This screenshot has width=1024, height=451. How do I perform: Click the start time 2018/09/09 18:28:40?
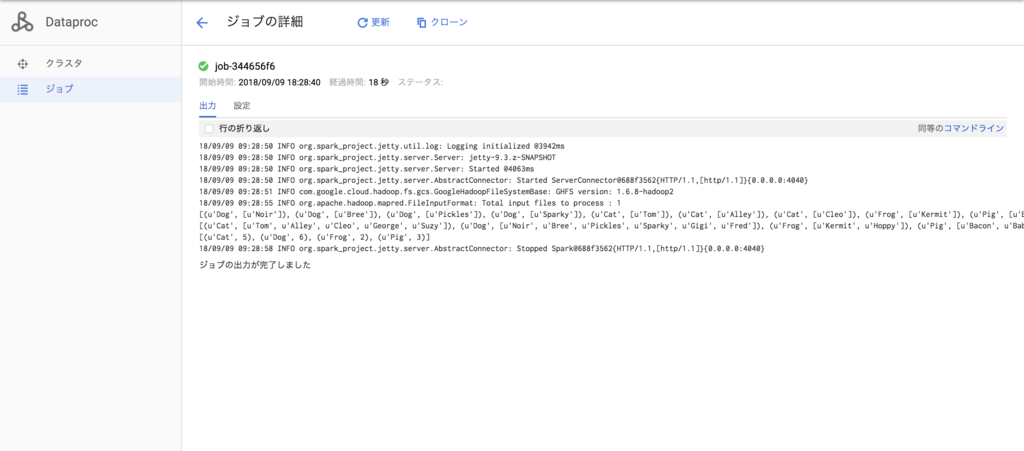[x=280, y=82]
